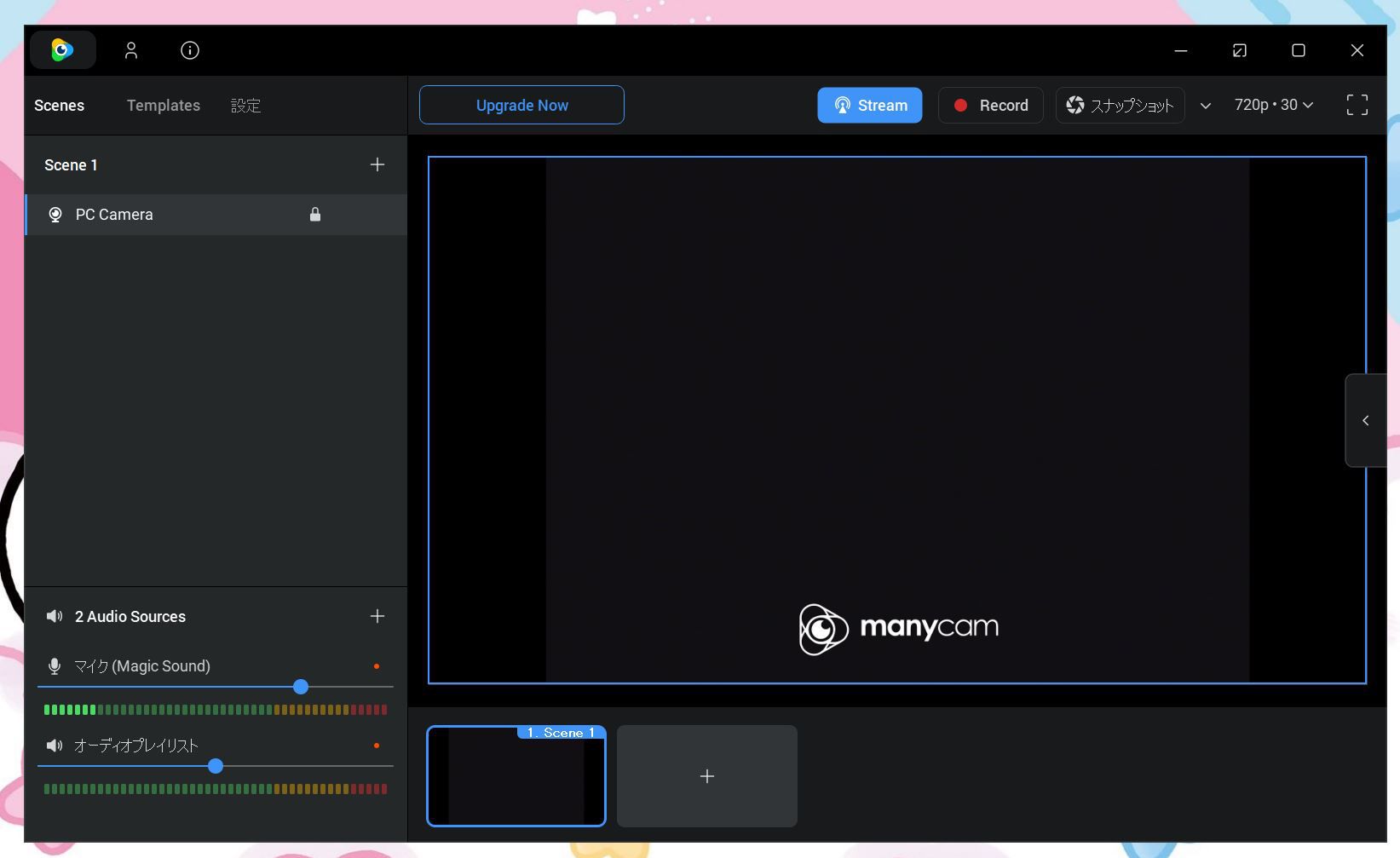Click the Scene 1 heading text

point(71,165)
